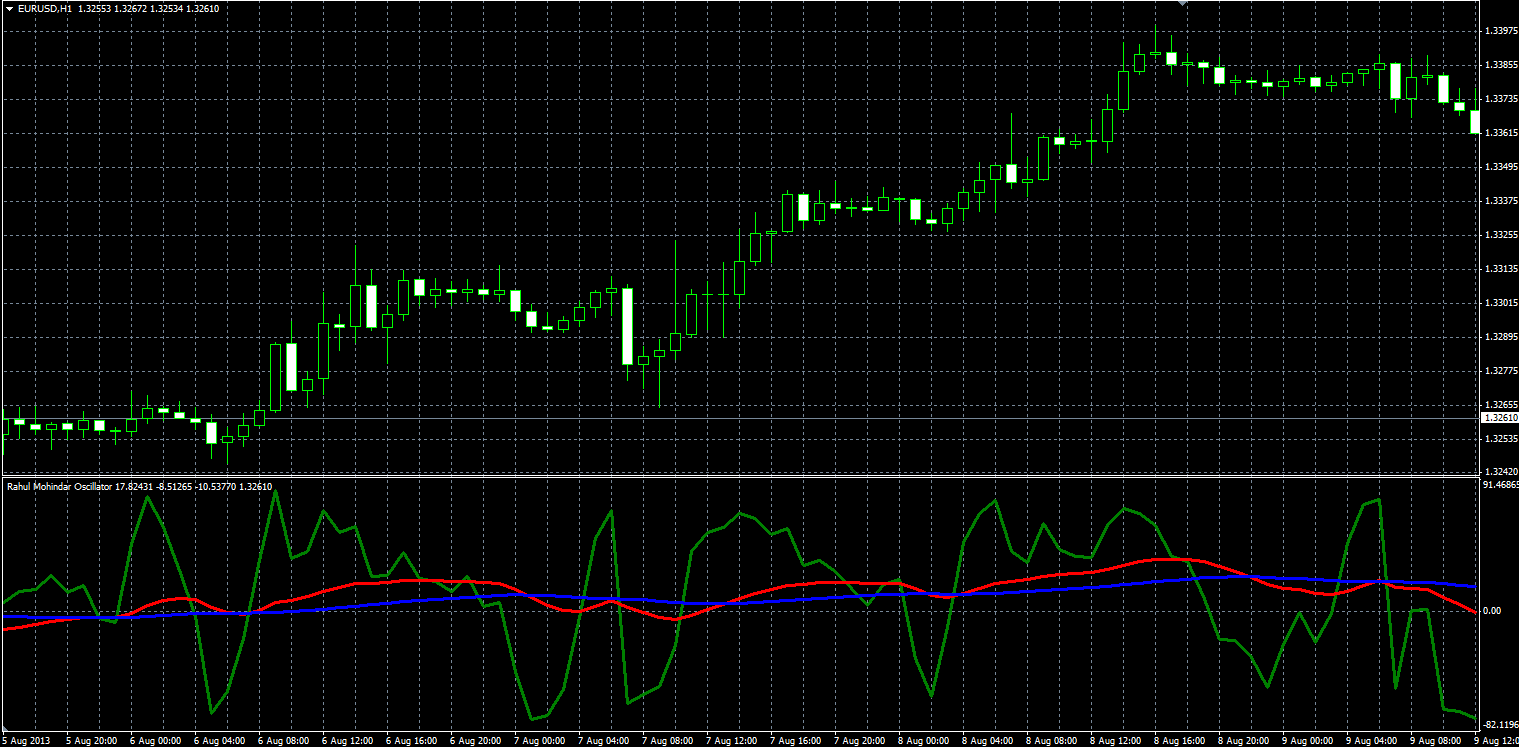This screenshot has height=747, width=1519.
Task: Click the 1.33375 price scale label
Action: [1500, 201]
